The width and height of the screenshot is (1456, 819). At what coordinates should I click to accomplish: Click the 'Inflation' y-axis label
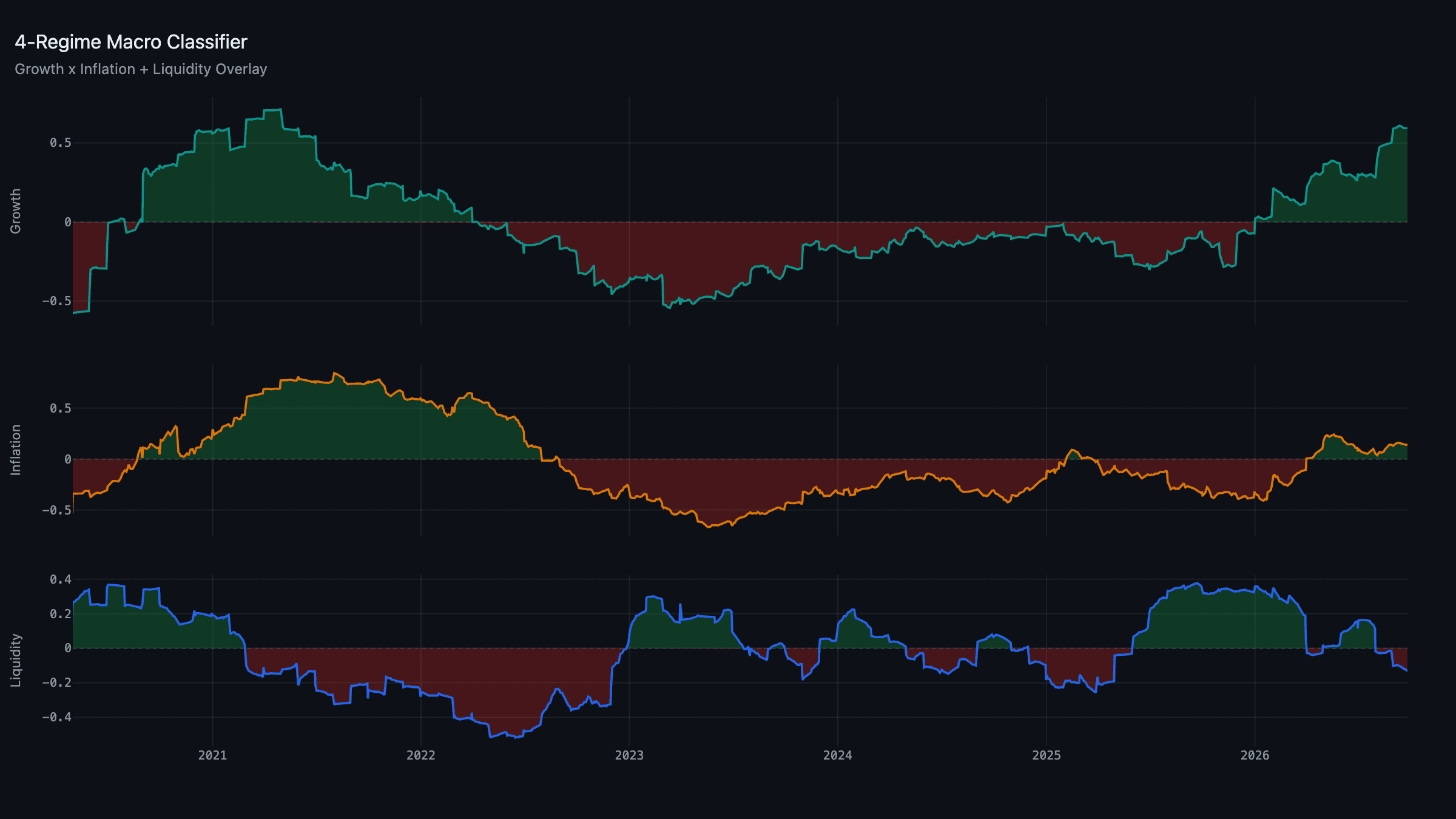click(16, 450)
